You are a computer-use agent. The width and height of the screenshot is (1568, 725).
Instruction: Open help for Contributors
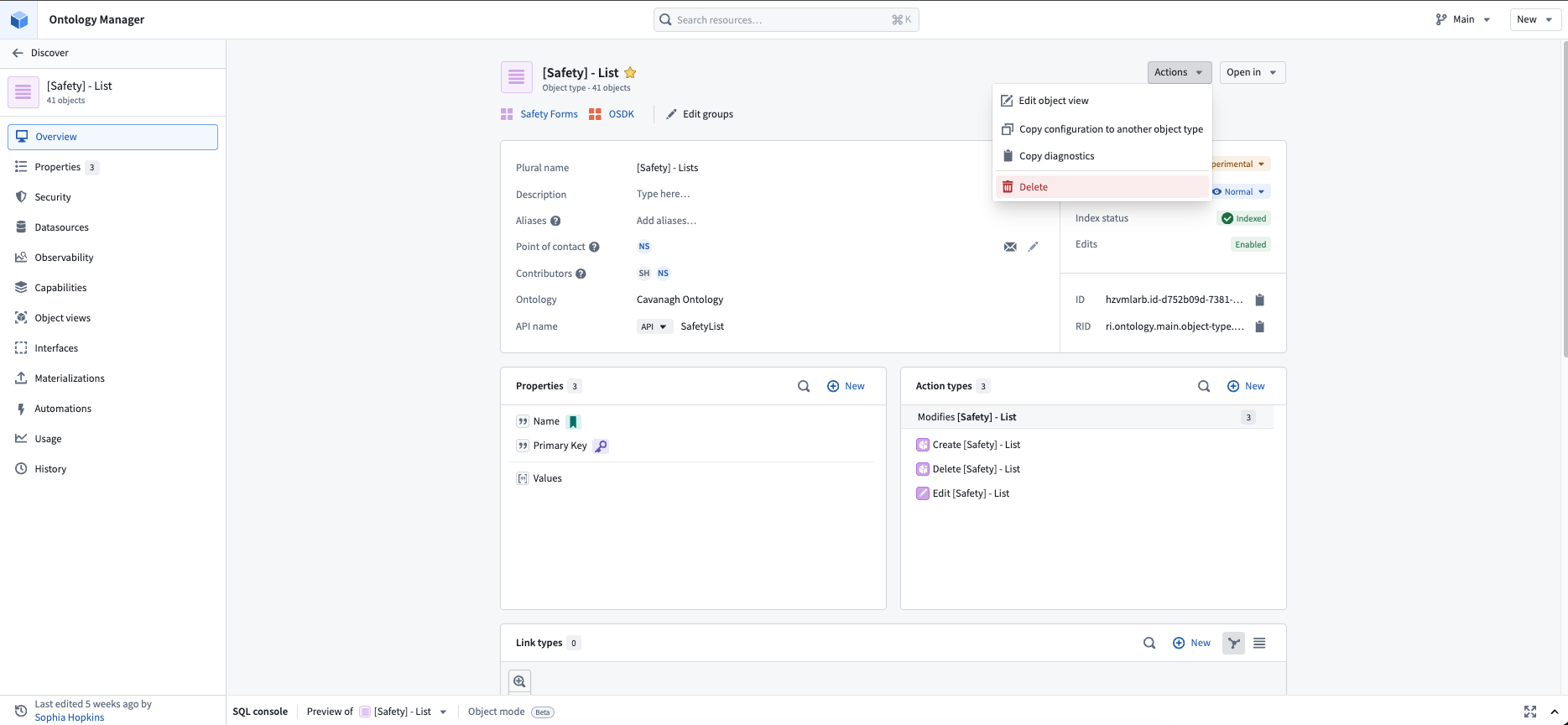(x=581, y=274)
